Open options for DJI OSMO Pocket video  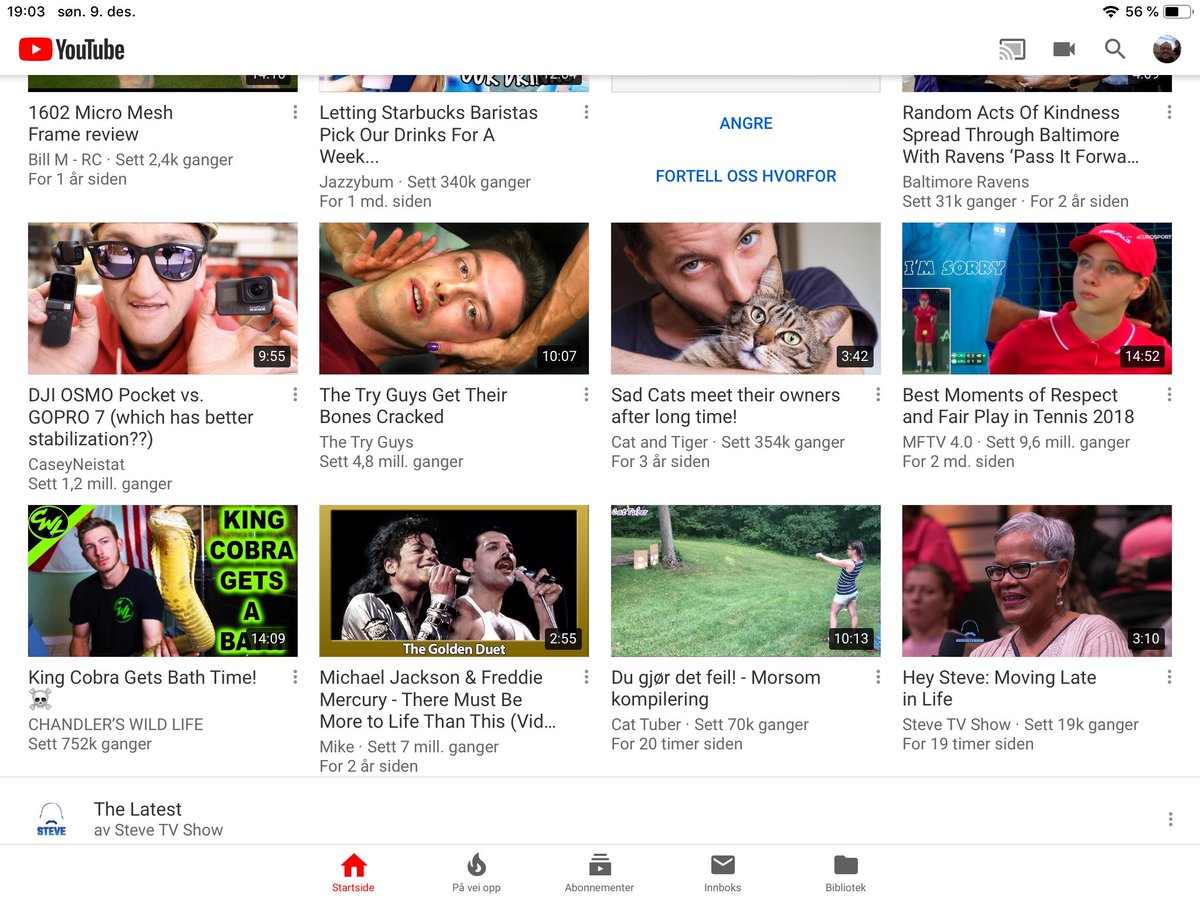(295, 395)
